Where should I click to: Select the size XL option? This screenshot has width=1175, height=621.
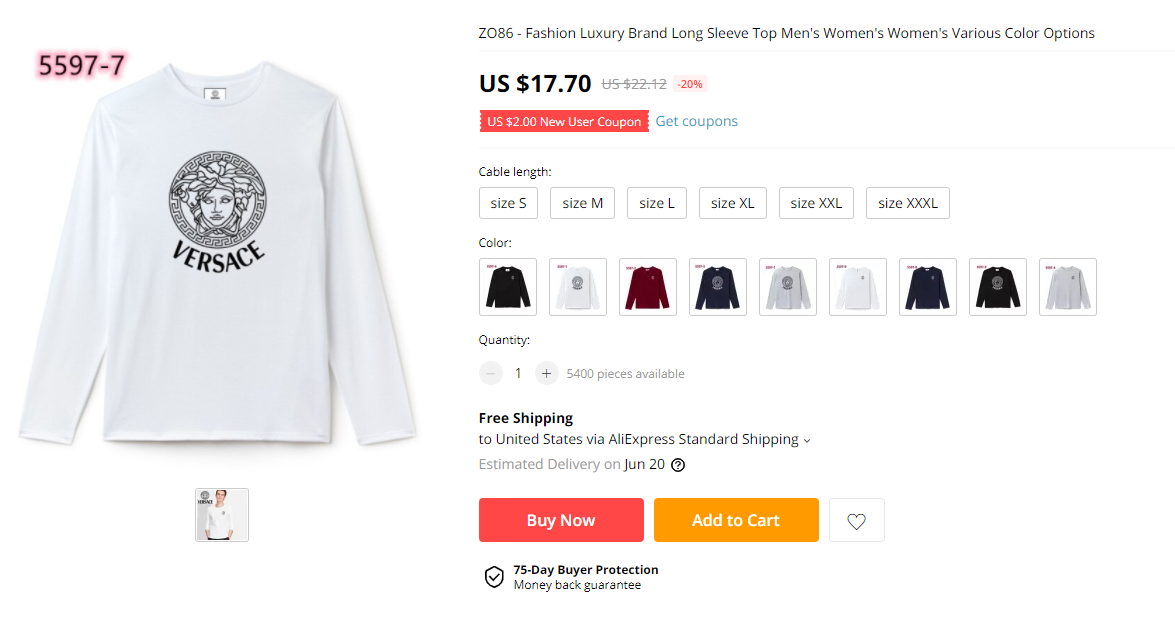pos(732,202)
